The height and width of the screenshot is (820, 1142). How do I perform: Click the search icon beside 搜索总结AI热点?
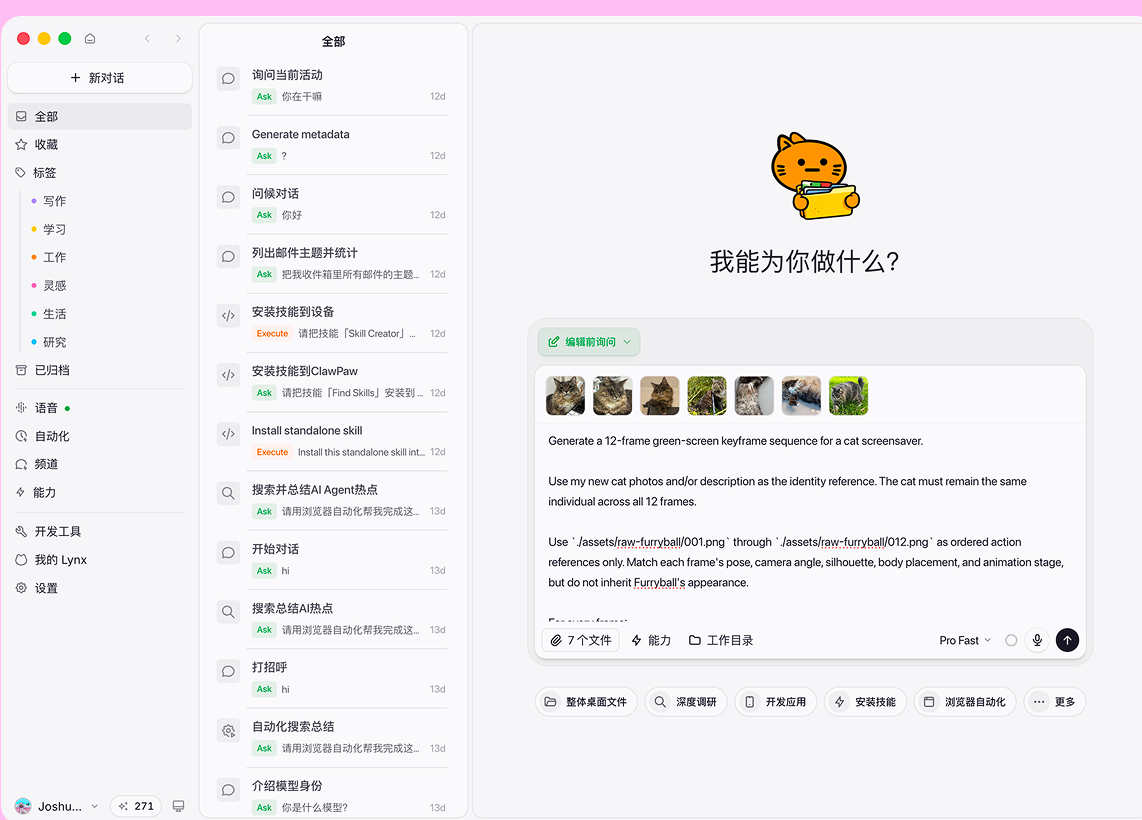pyautogui.click(x=228, y=612)
